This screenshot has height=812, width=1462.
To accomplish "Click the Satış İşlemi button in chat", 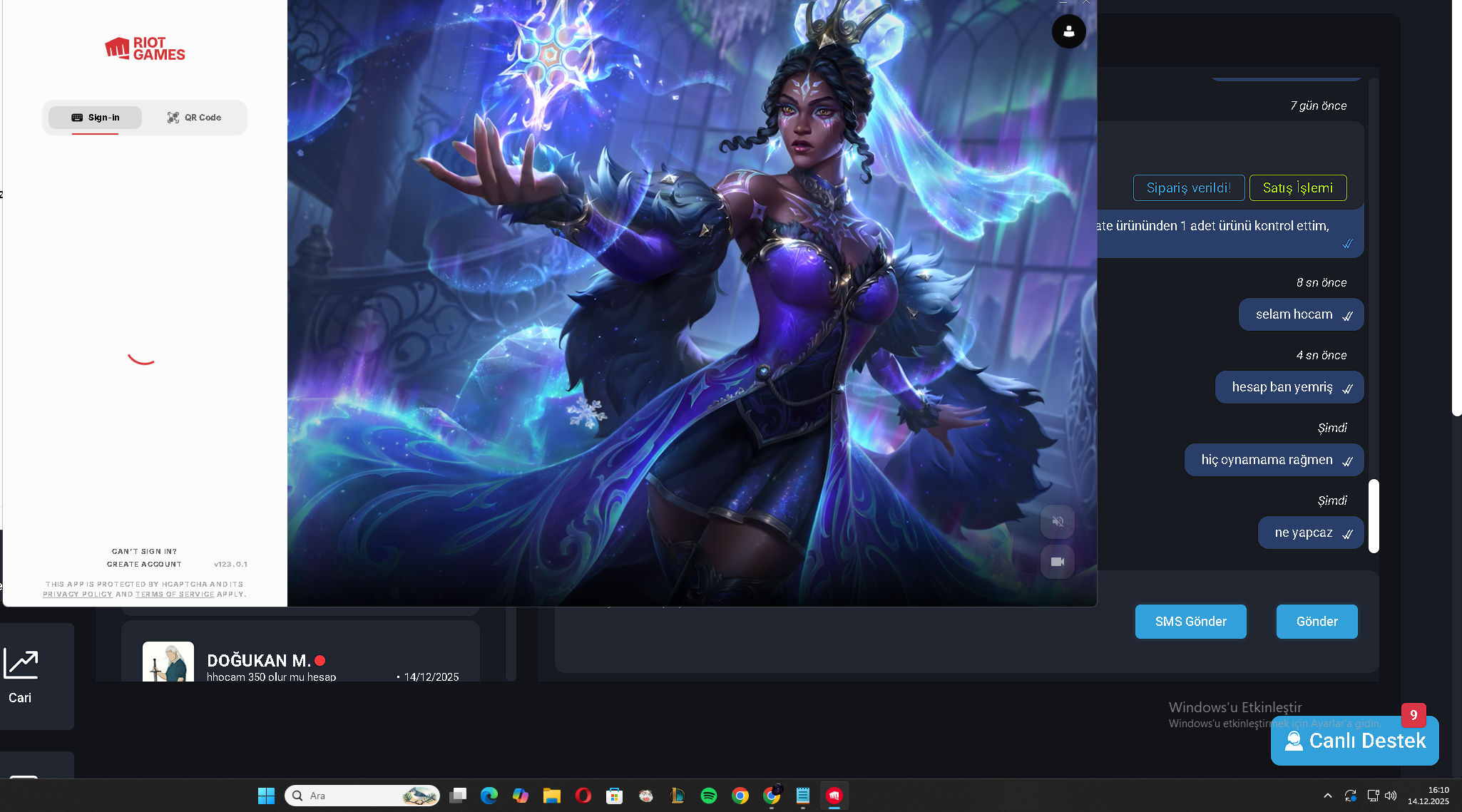I will click(1298, 188).
